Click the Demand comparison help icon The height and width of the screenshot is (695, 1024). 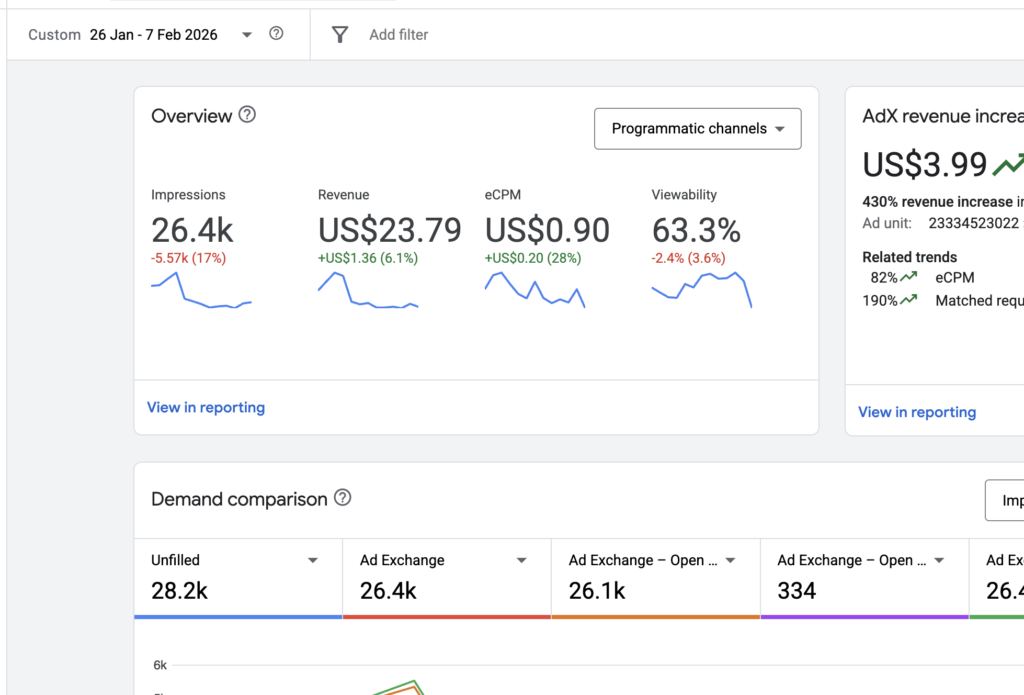[342, 498]
